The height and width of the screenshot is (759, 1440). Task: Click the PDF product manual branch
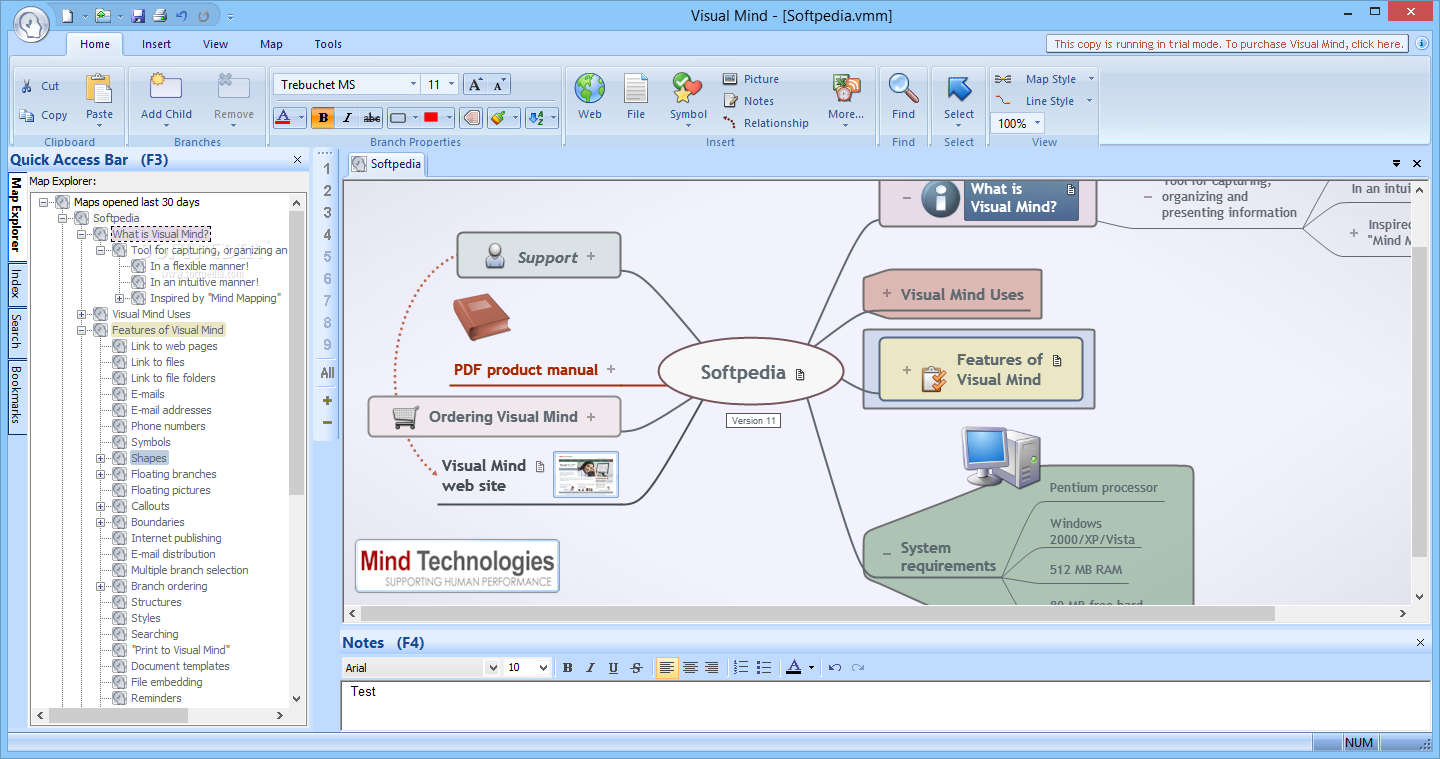click(x=526, y=370)
